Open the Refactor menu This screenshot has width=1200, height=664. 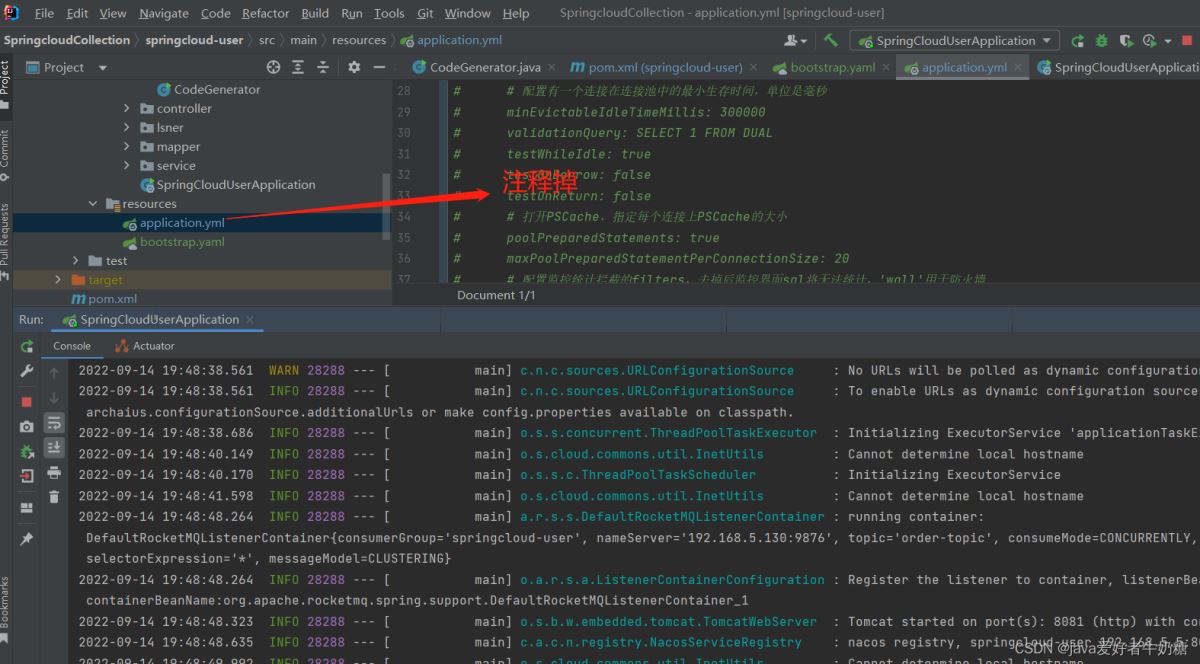[265, 13]
